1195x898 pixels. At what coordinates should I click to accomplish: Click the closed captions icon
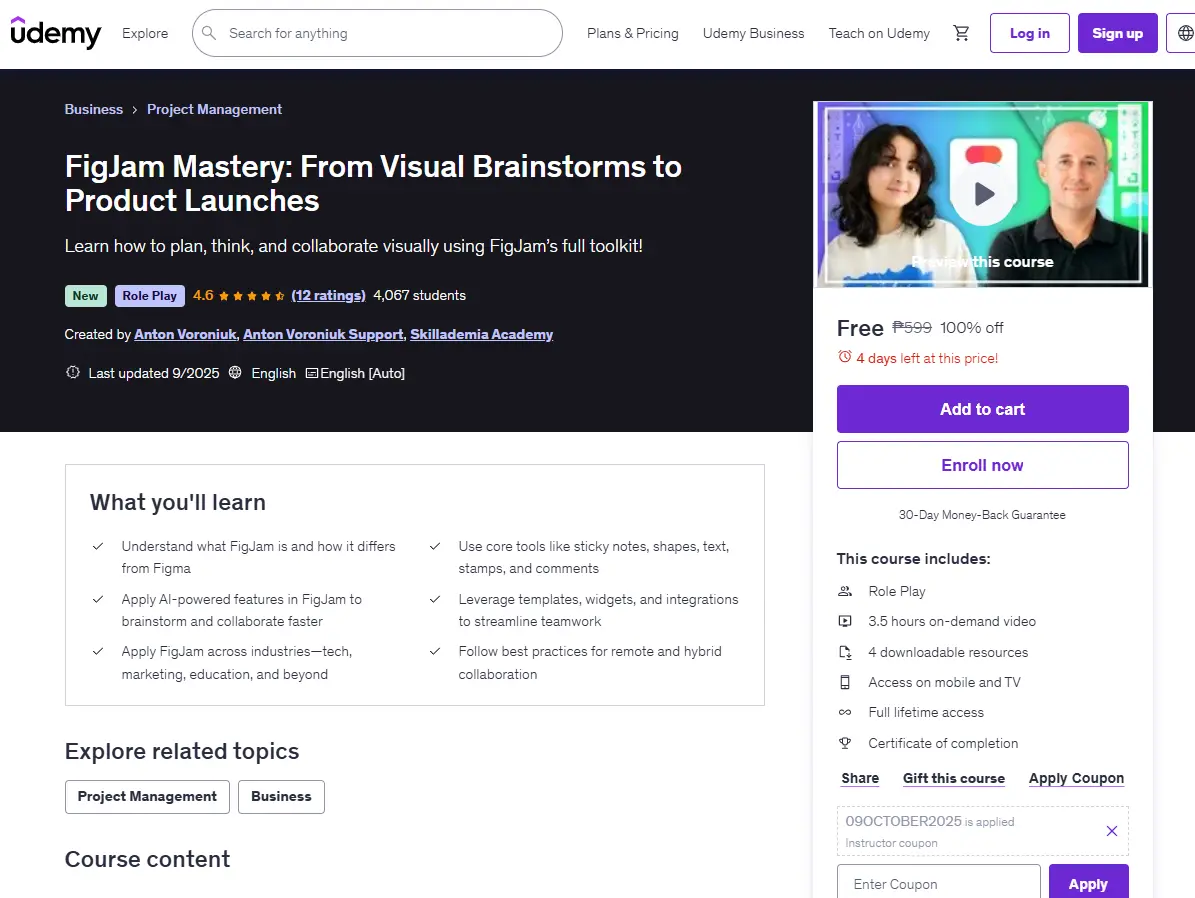click(x=312, y=374)
